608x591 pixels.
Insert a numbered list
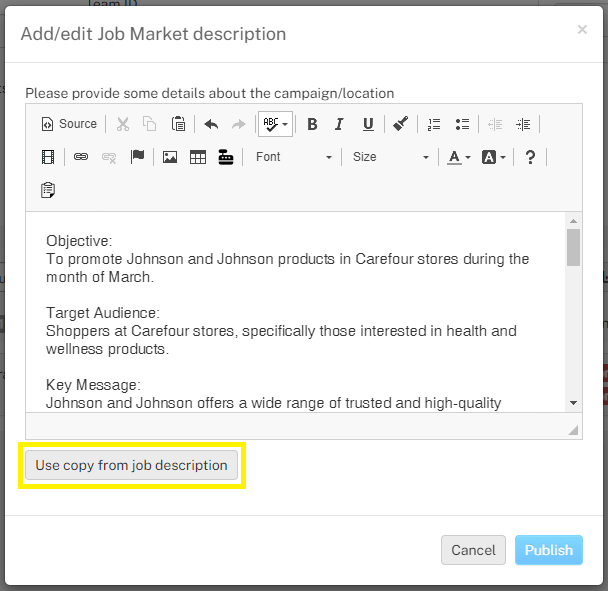point(434,124)
